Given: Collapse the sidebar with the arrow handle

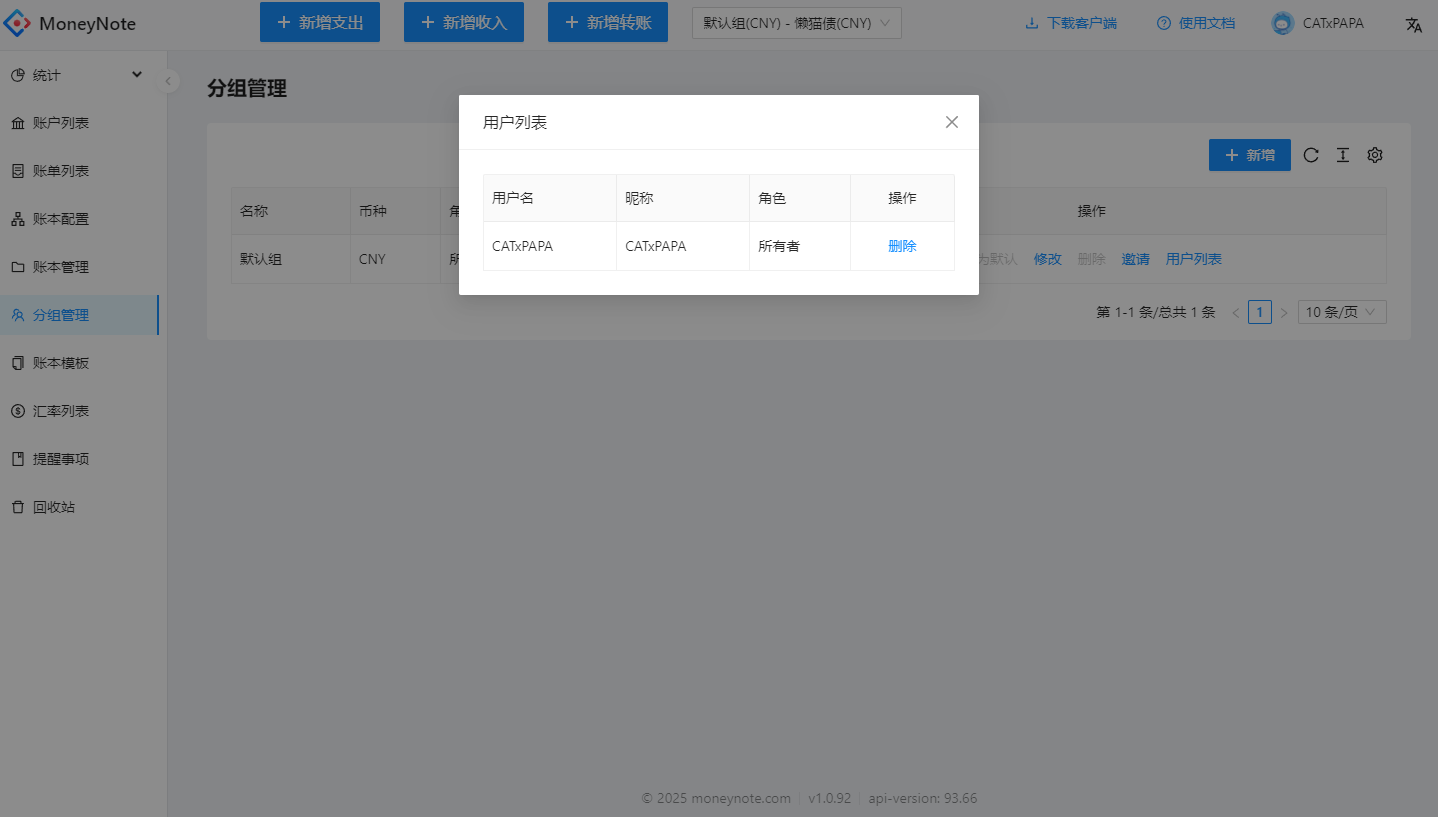Looking at the screenshot, I should point(169,81).
